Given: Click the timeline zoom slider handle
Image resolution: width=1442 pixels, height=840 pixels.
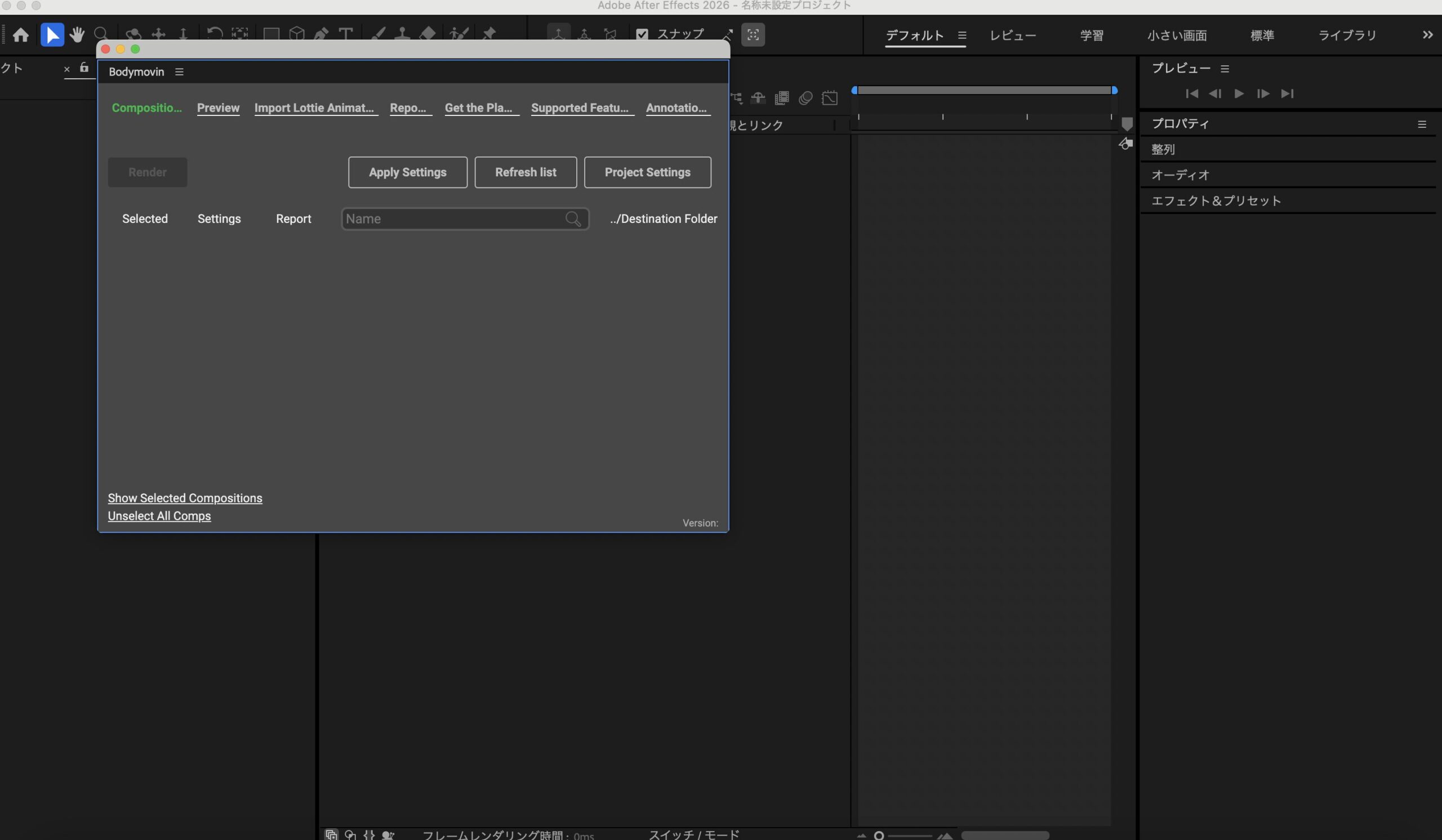Looking at the screenshot, I should 879,835.
